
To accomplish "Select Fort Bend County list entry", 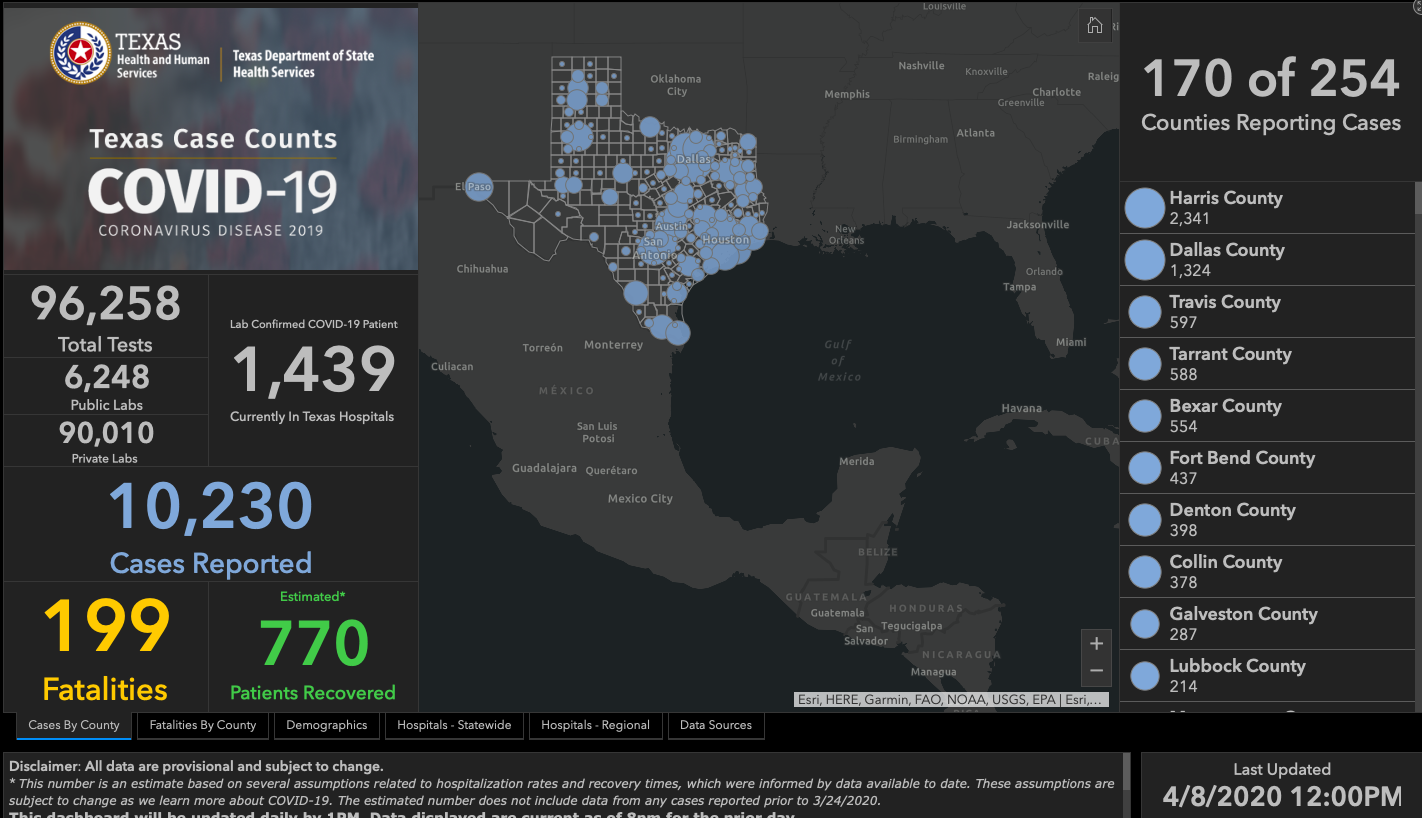I will click(x=1241, y=467).
